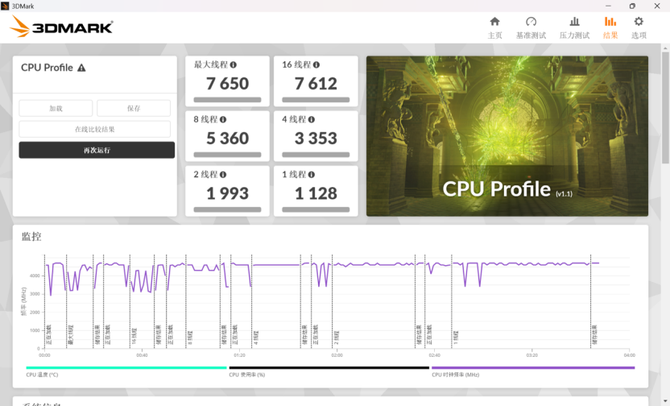This screenshot has width=670, height=406.
Task: Open the Stress Tests (压力测试) icon
Action: [x=574, y=21]
